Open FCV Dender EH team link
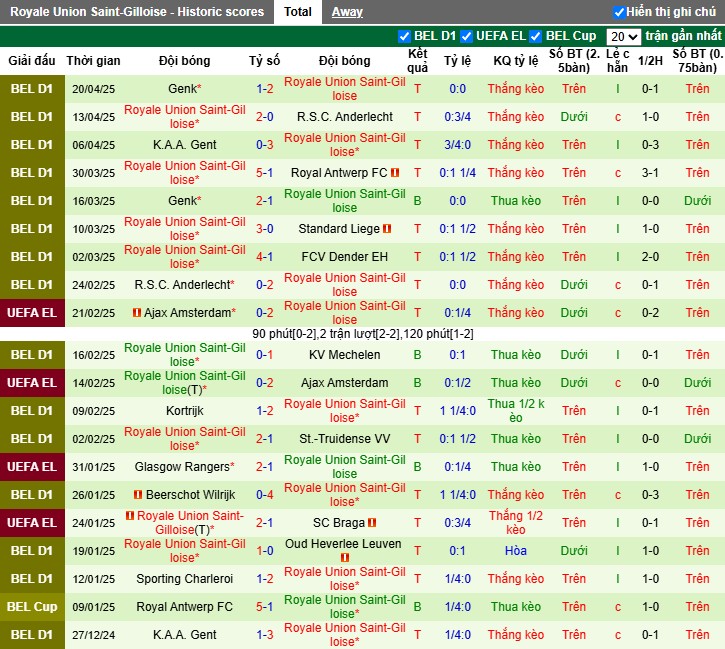The image size is (725, 649). tap(344, 257)
